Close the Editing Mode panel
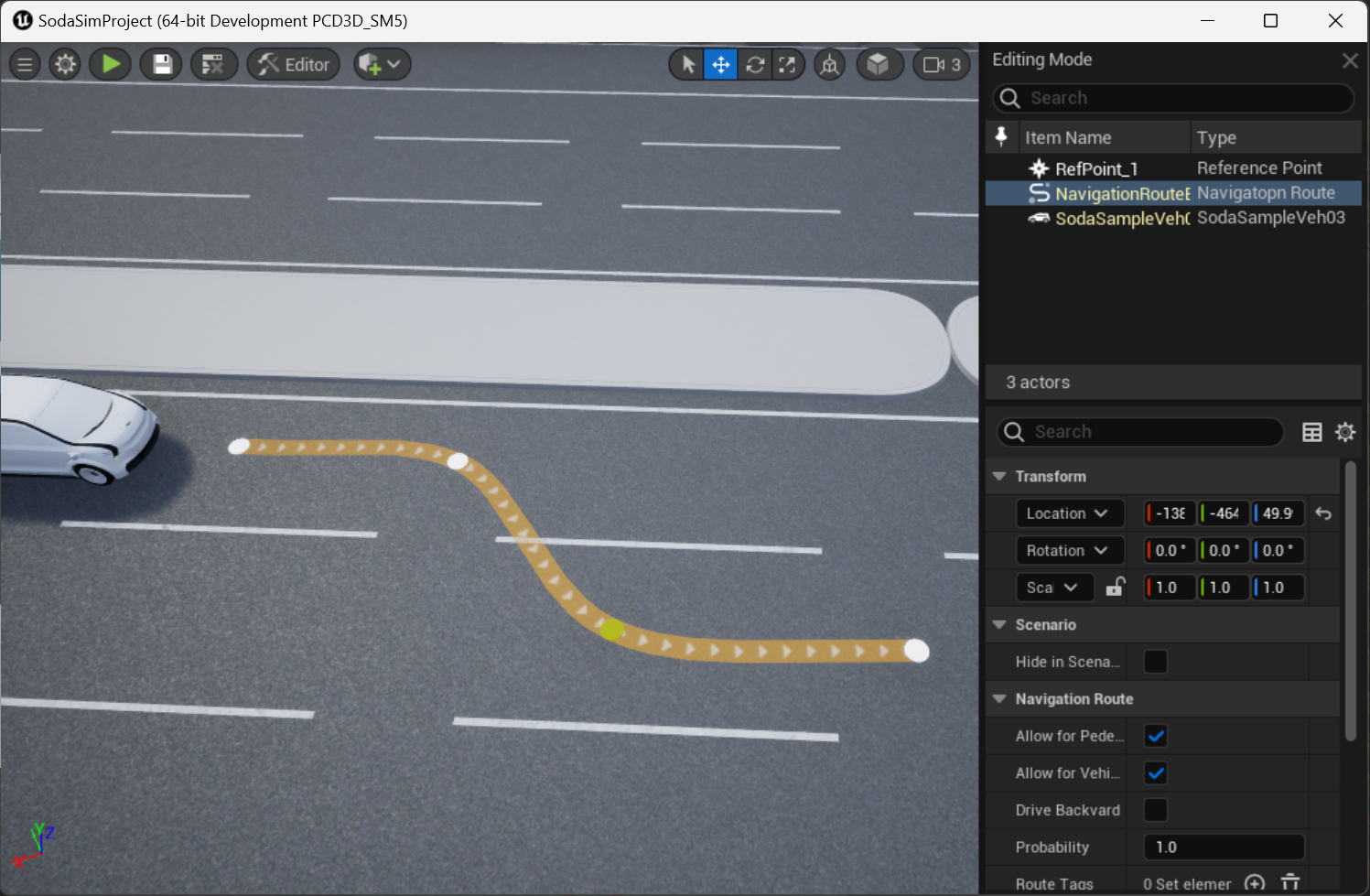 pos(1350,60)
